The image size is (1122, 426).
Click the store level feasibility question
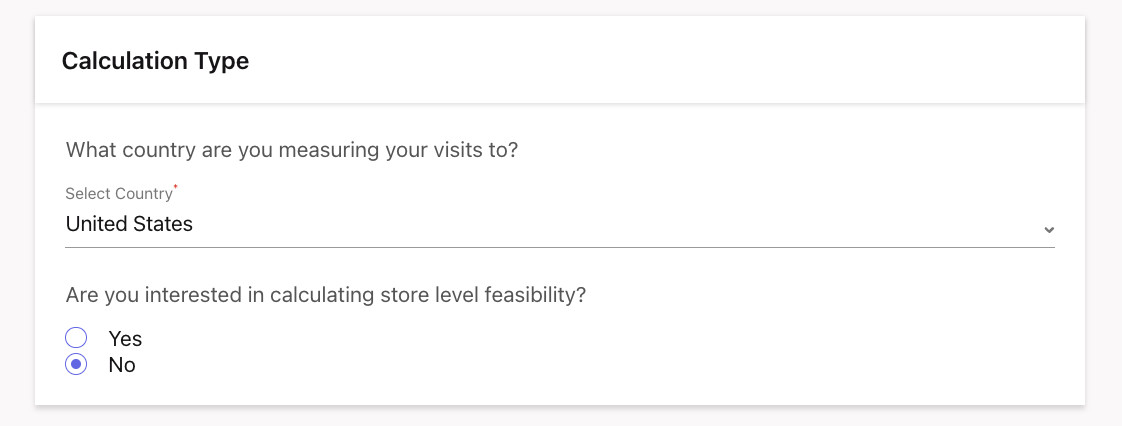pyautogui.click(x=325, y=295)
